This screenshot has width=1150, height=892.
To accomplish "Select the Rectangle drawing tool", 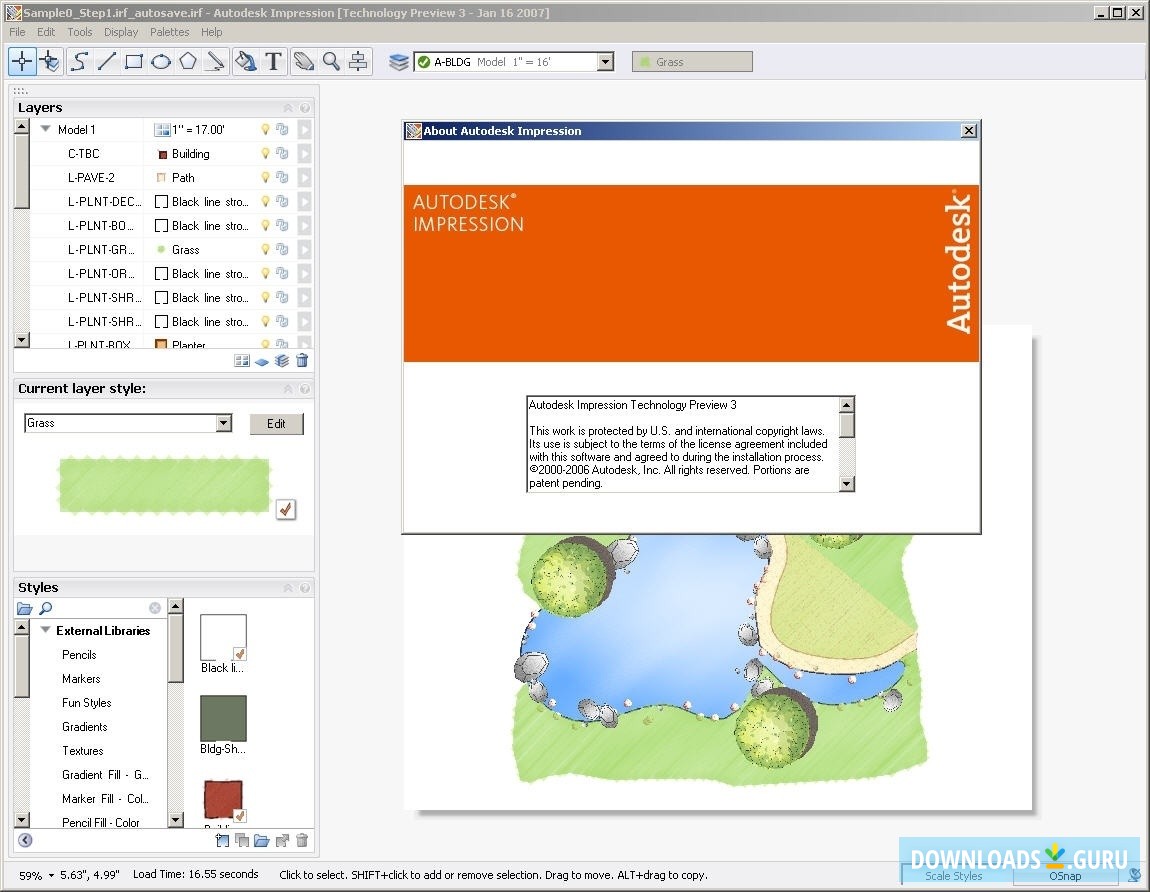I will [x=133, y=62].
